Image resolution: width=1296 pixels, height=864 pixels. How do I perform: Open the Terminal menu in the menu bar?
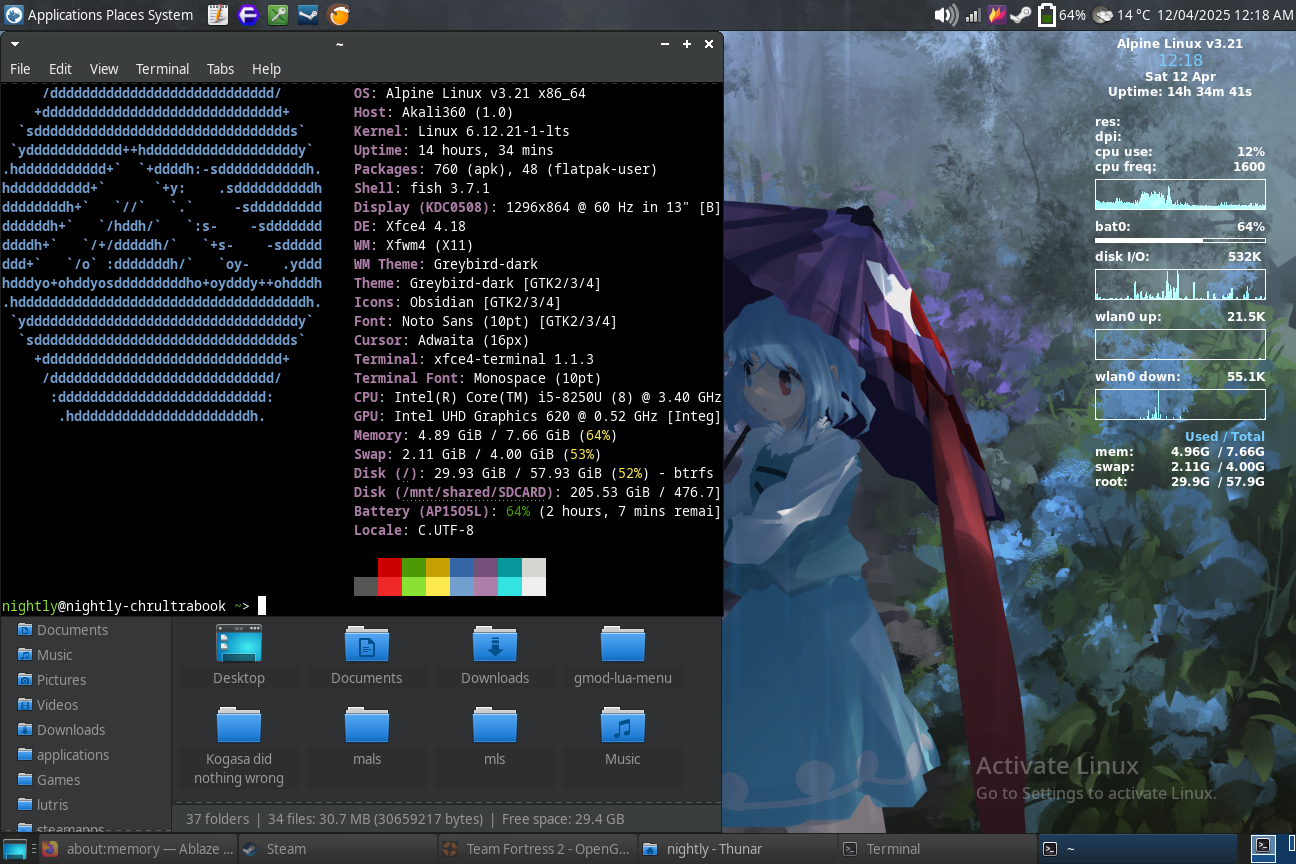(x=162, y=69)
